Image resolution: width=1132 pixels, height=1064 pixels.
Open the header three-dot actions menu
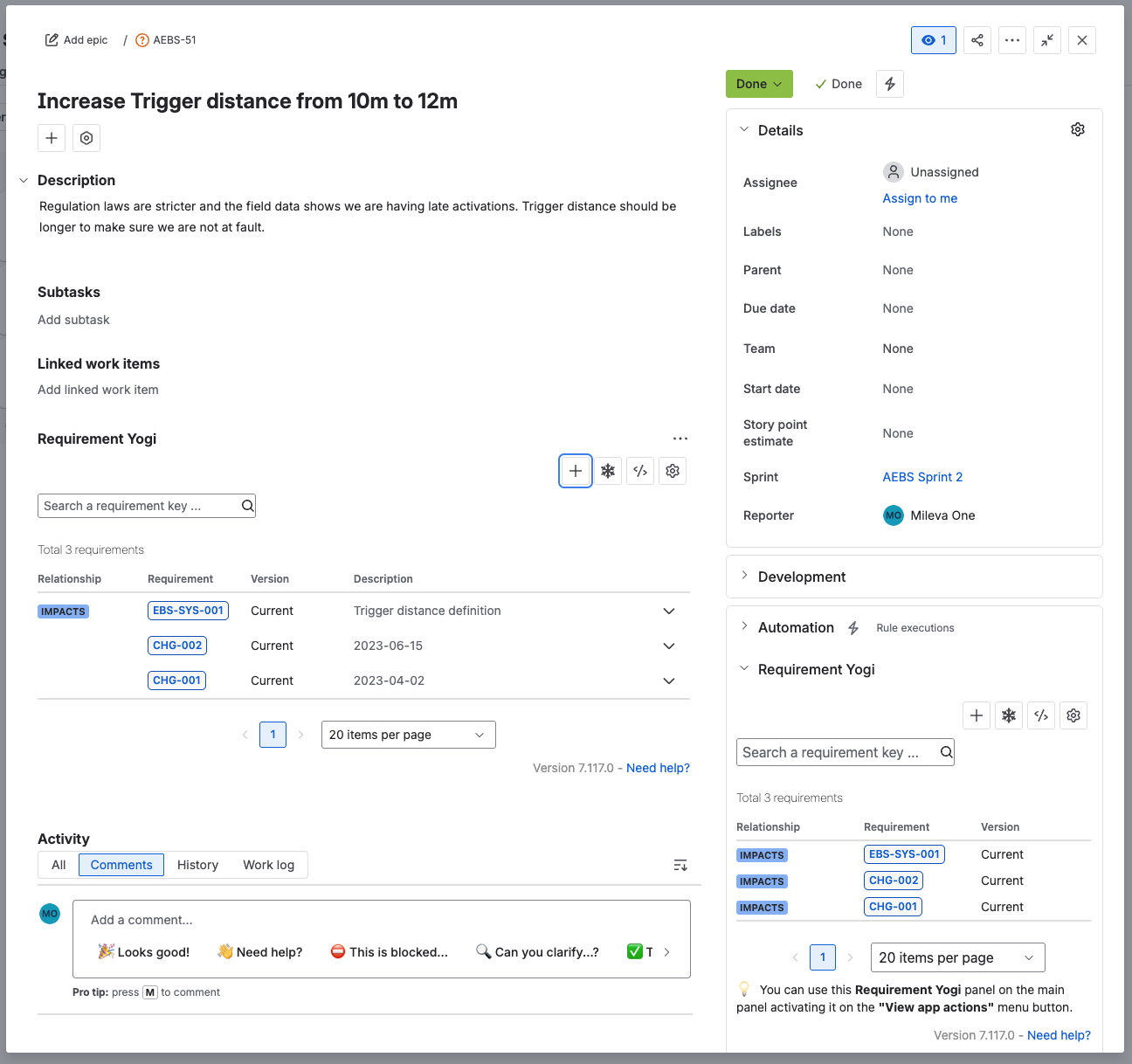[x=1012, y=40]
